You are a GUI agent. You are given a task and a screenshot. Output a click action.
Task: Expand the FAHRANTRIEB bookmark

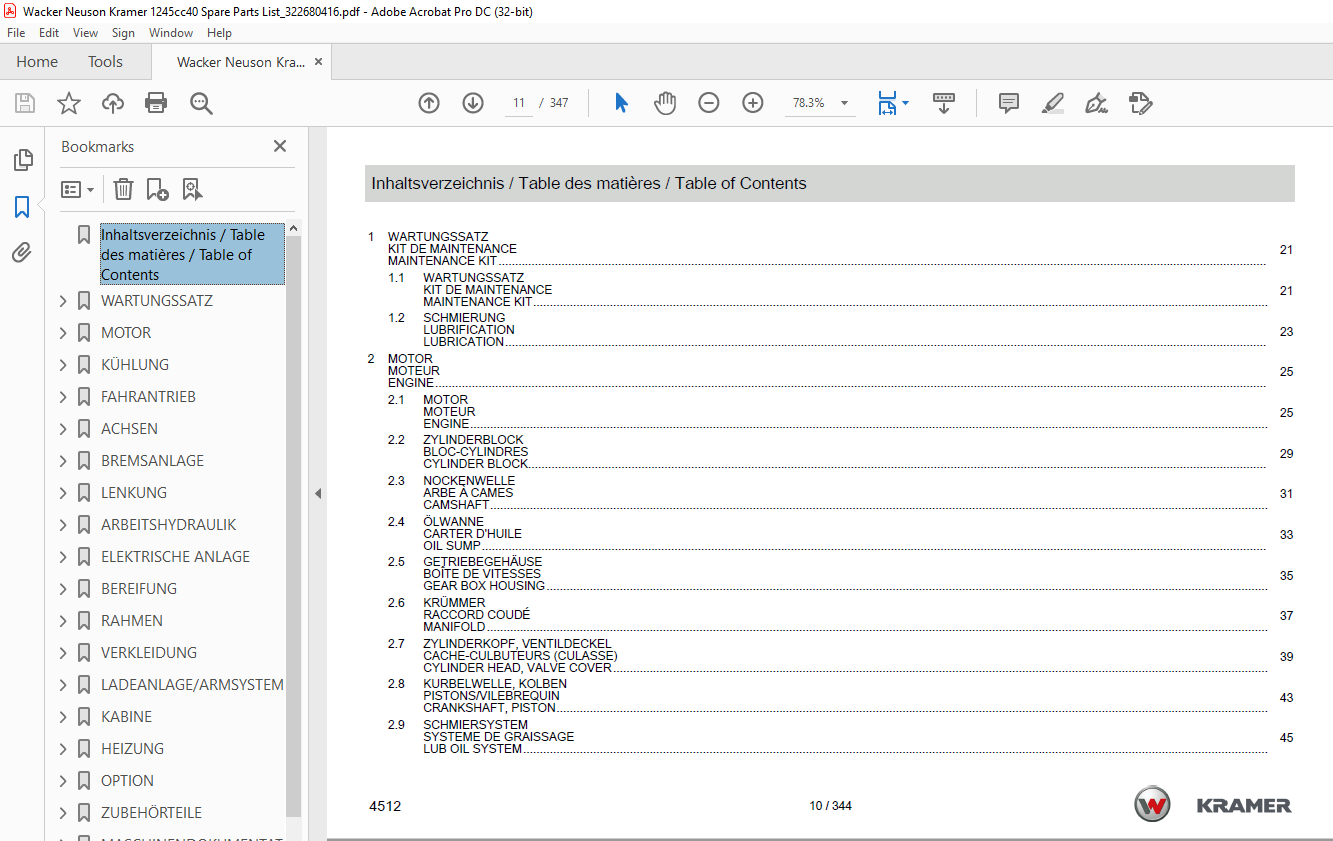click(63, 397)
